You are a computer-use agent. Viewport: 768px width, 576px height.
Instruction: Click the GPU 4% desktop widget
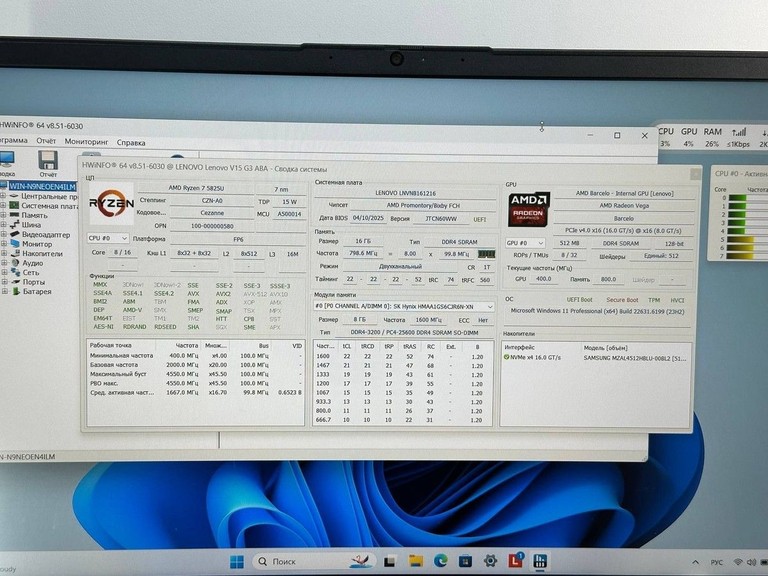[689, 137]
